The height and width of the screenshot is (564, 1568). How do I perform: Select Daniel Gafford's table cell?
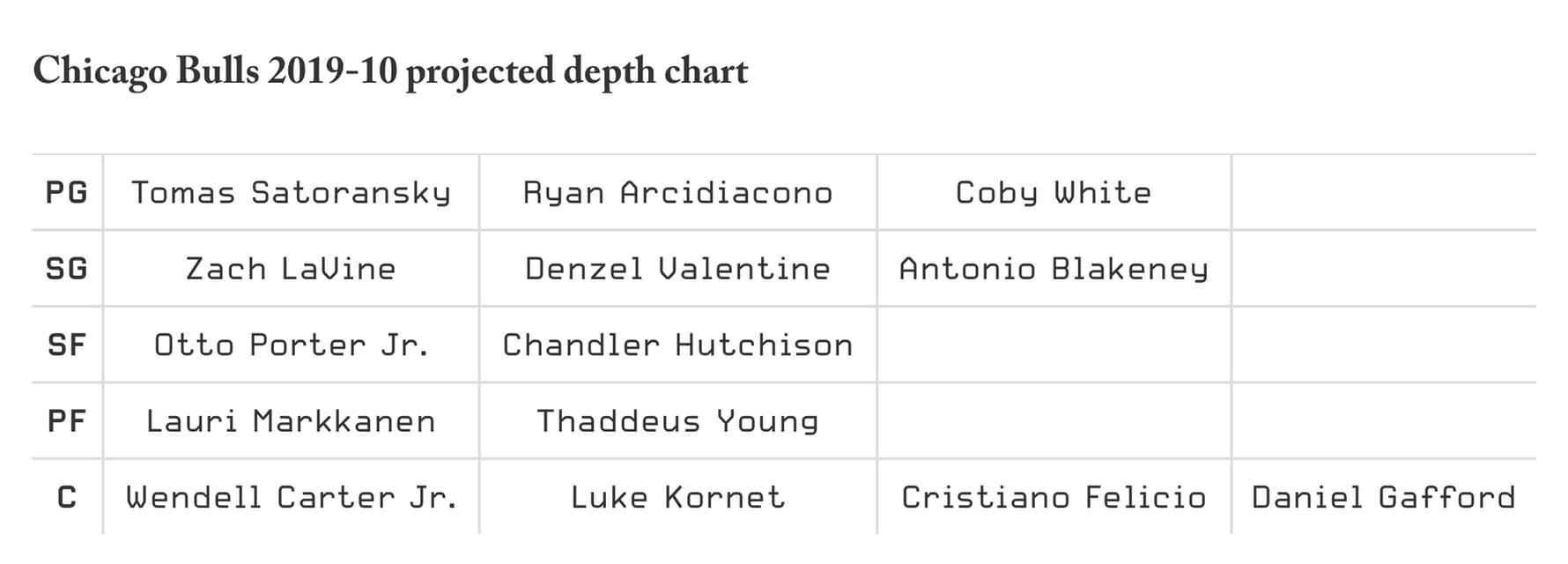pos(1384,497)
